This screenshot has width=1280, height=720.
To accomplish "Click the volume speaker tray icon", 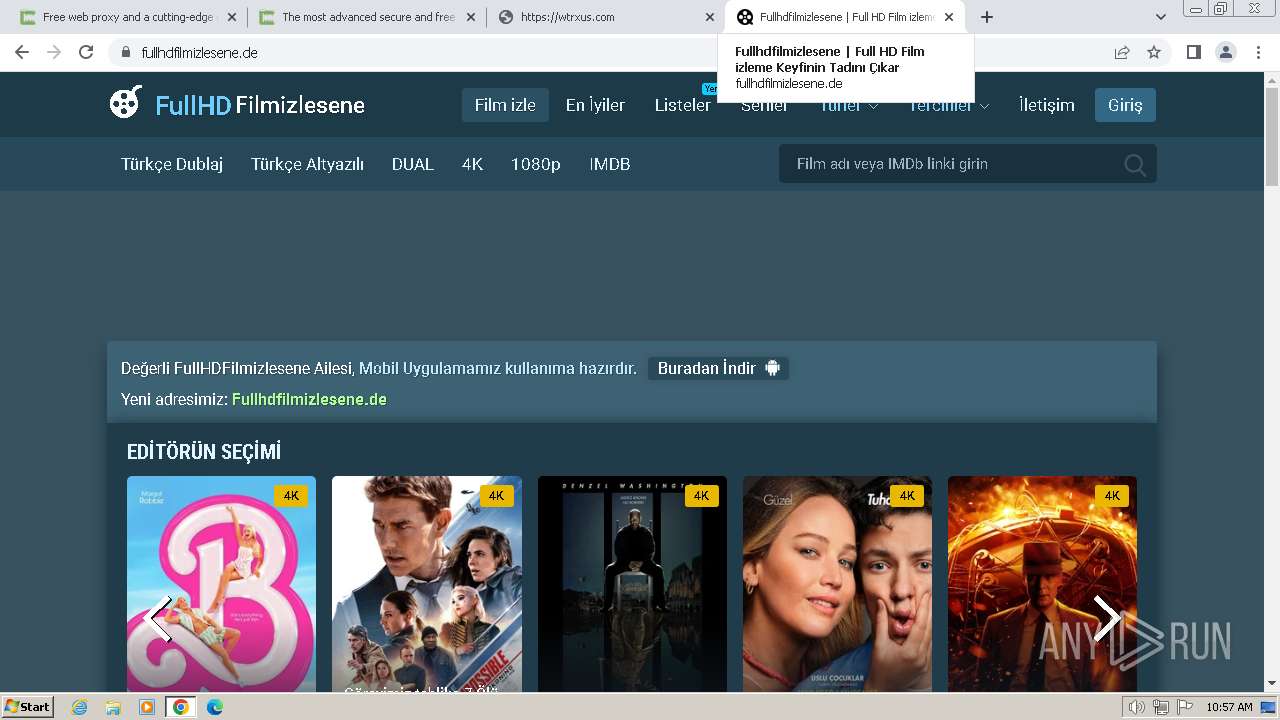I will coord(1137,707).
